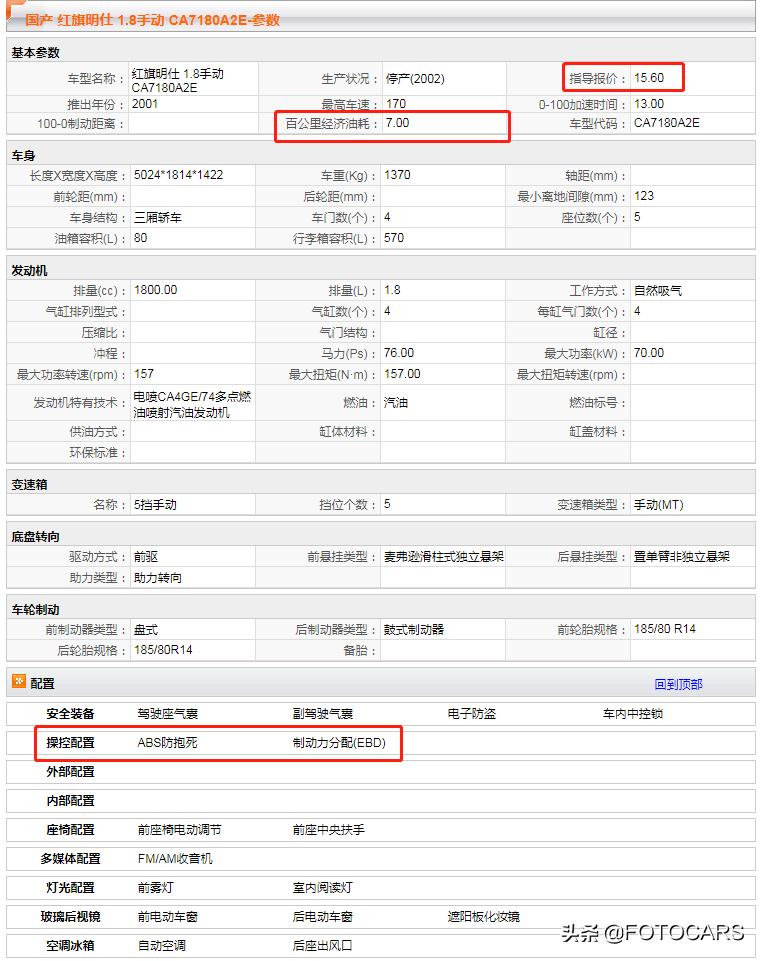
Task: Click the 后制动器类型 value 鼓式制动器
Action: [414, 629]
